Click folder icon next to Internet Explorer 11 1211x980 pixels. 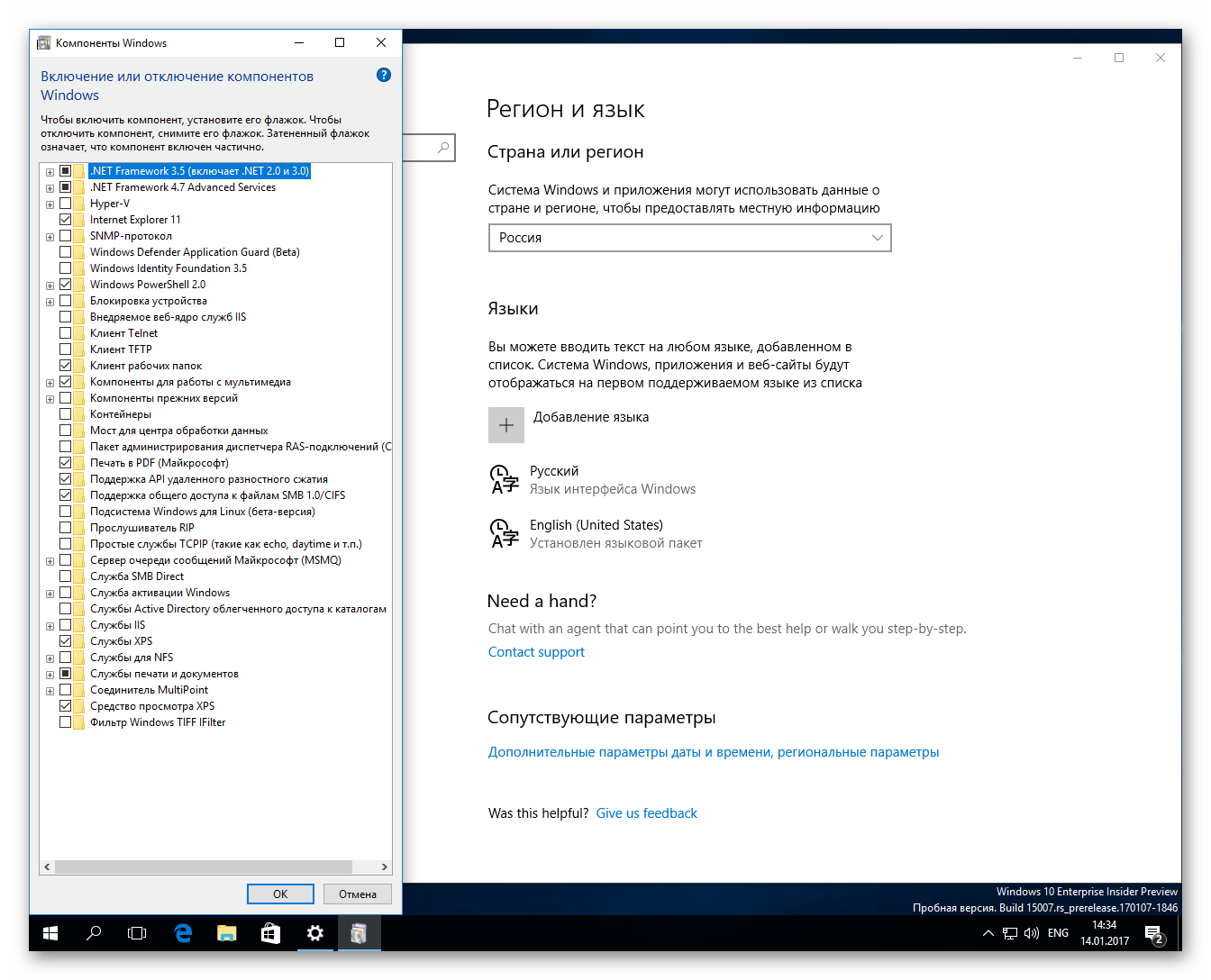click(79, 220)
